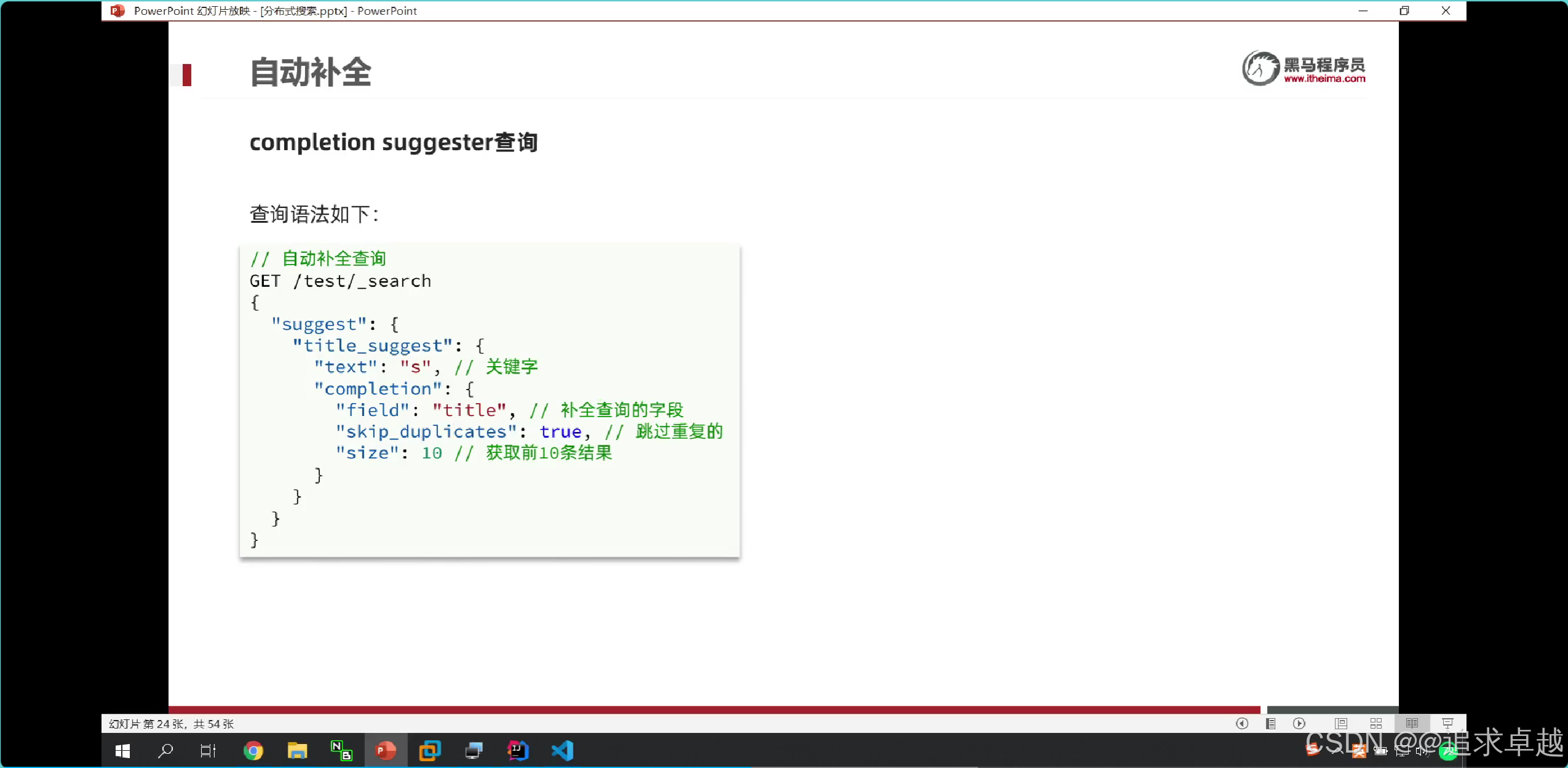Switch to Normal view icon
This screenshot has height=768, width=1568.
[1341, 724]
